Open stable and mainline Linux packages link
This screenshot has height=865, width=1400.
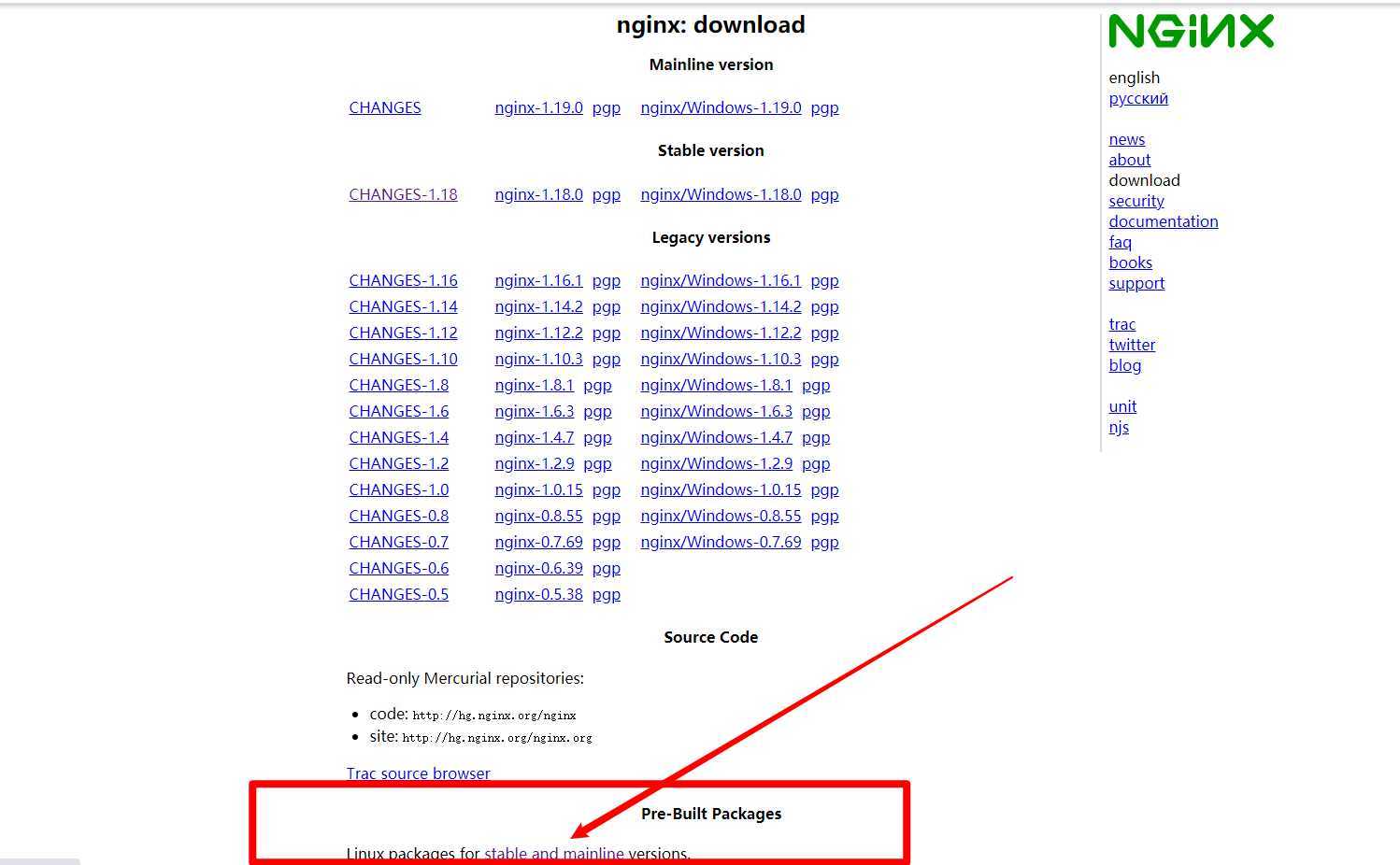pos(553,854)
